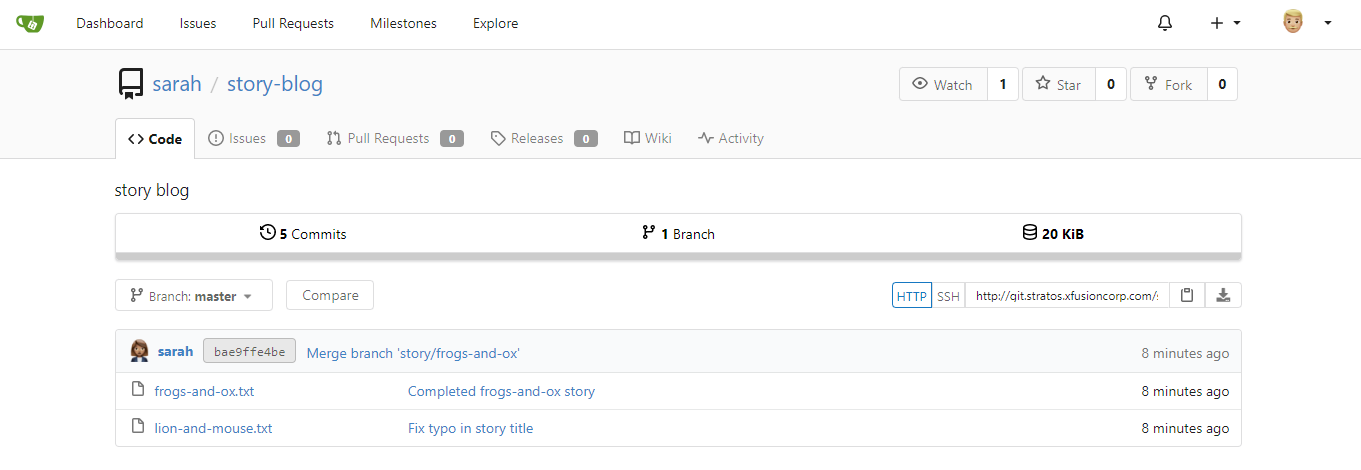
Task: Open the Gitea home logo
Action: pyautogui.click(x=29, y=23)
